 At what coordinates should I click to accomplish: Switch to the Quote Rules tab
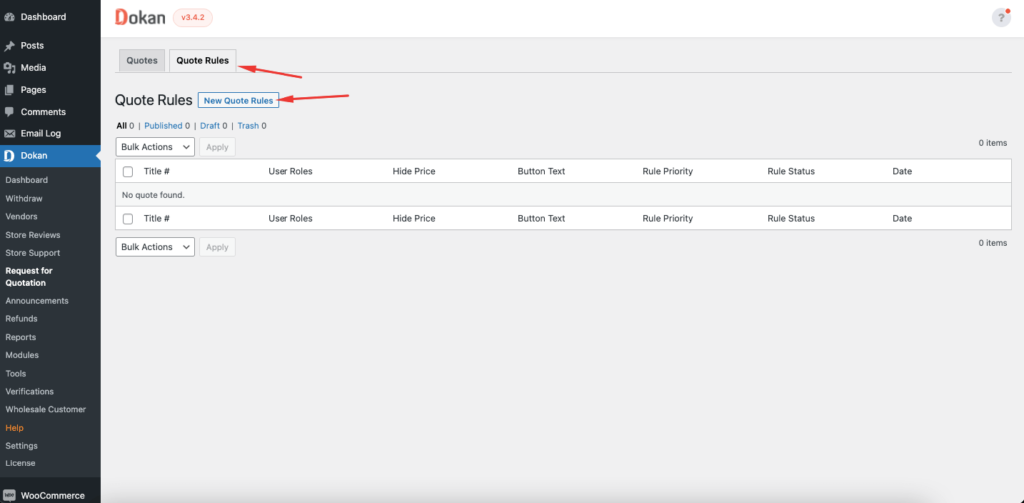click(202, 61)
